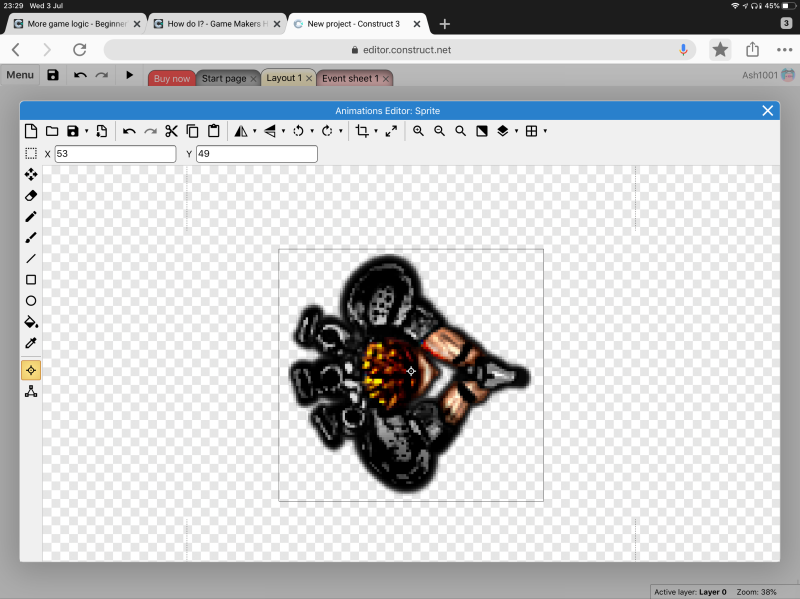
Task: Select the rectangle selection tool
Action: point(31,154)
